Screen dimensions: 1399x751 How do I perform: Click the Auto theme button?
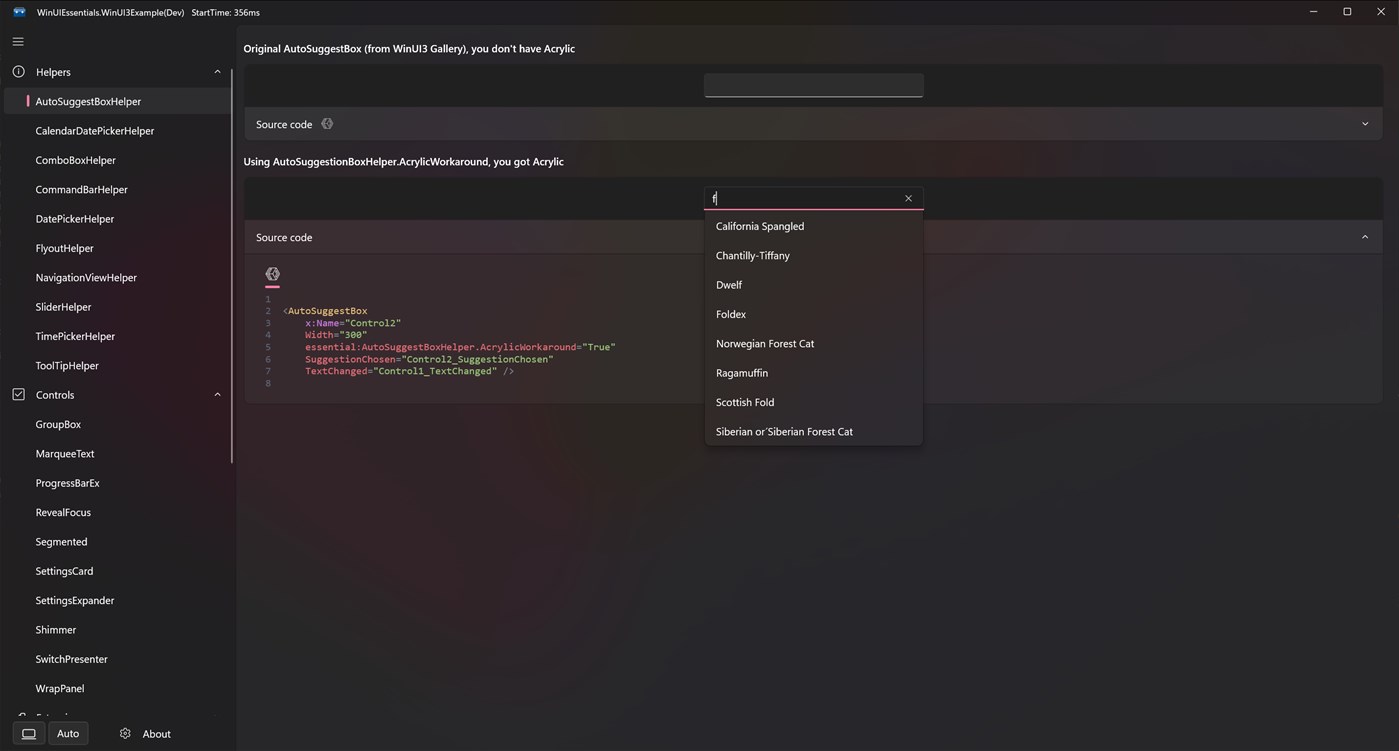(68, 734)
